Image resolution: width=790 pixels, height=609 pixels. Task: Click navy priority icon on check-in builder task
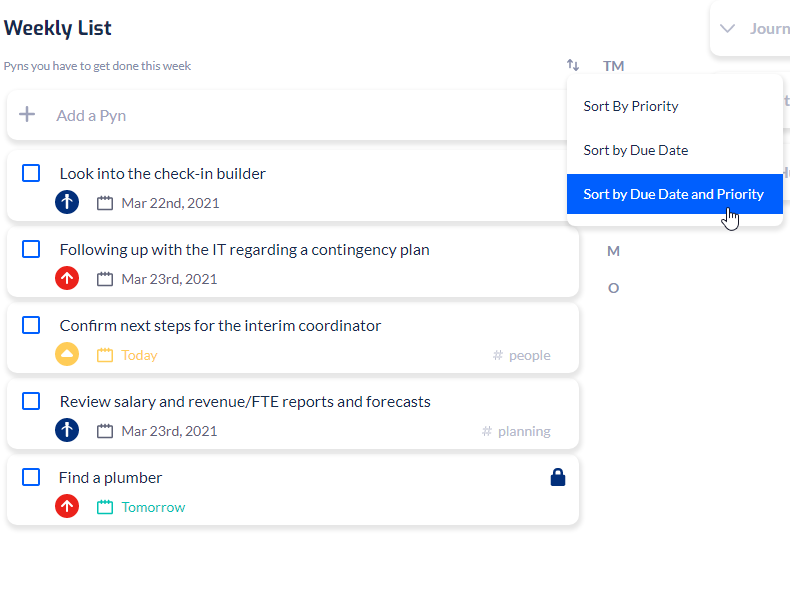coord(67,202)
